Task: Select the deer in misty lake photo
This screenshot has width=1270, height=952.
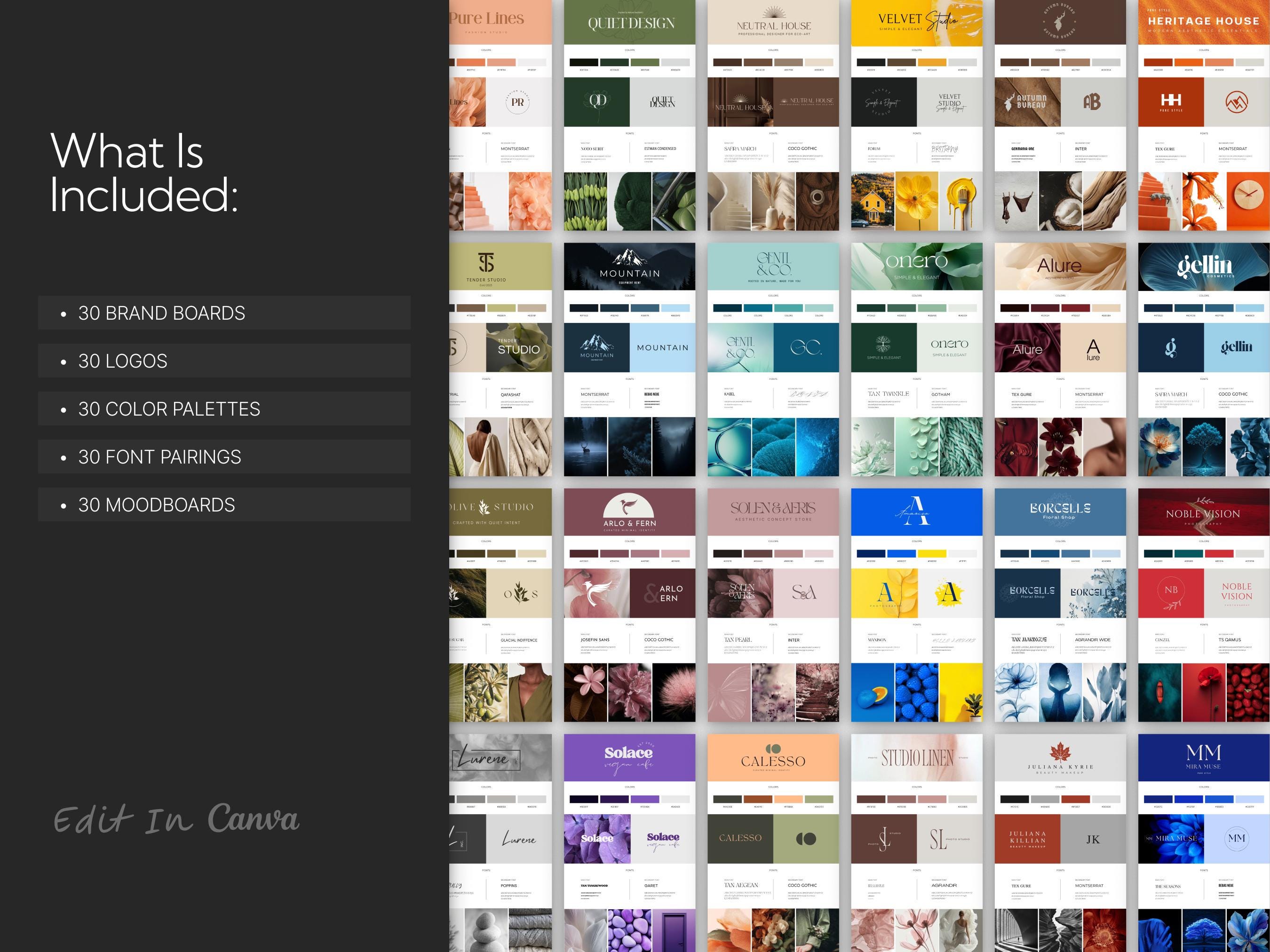Action: [586, 447]
